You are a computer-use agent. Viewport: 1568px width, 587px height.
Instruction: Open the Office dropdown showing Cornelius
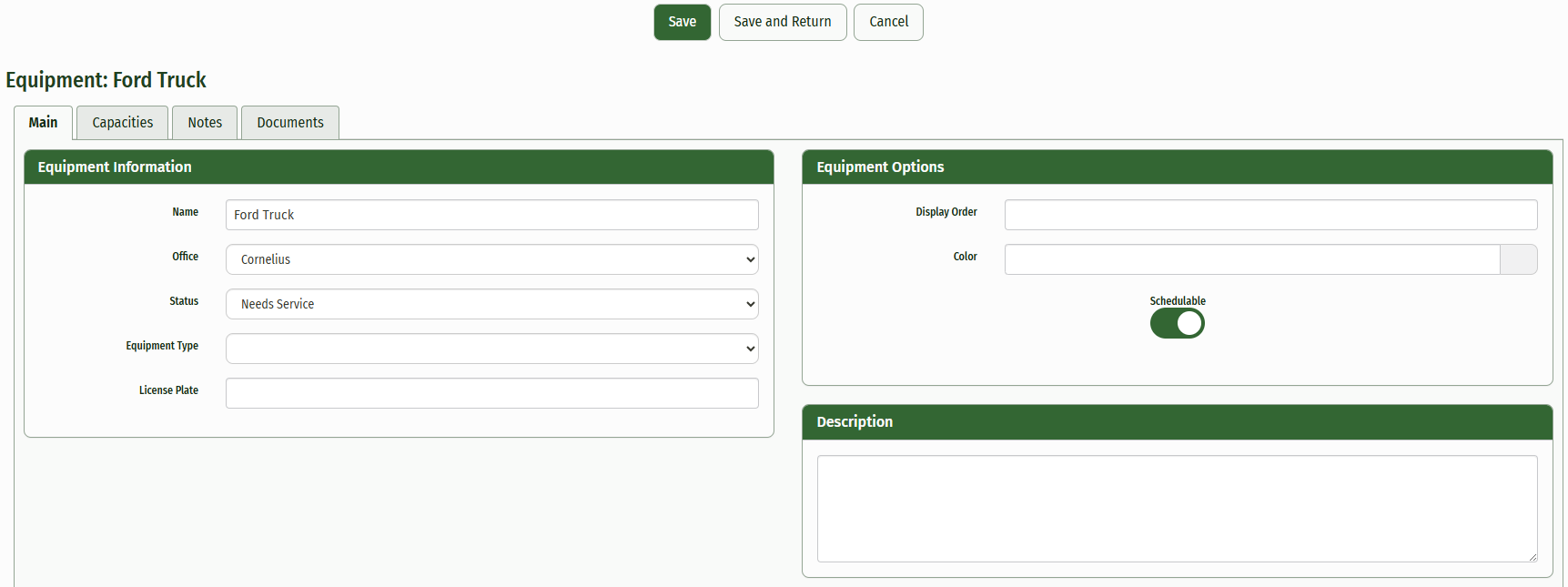(x=491, y=259)
